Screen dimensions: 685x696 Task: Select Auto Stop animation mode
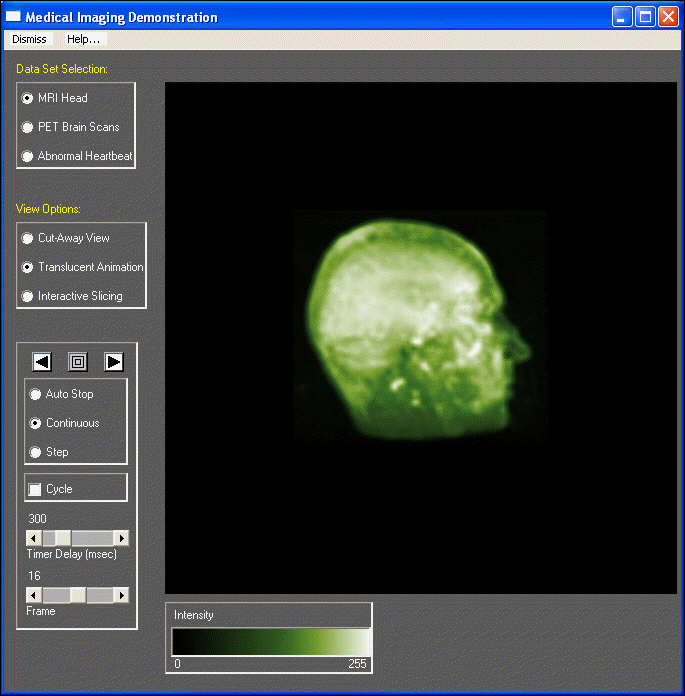[x=36, y=394]
